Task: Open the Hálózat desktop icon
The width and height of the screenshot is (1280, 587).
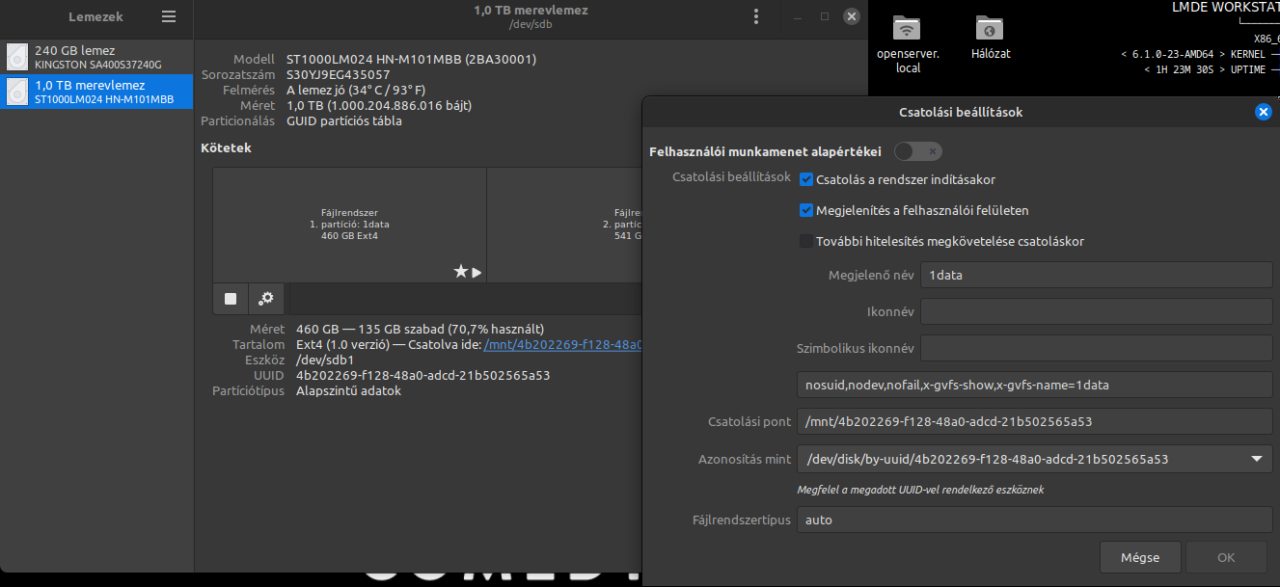Action: (989, 38)
